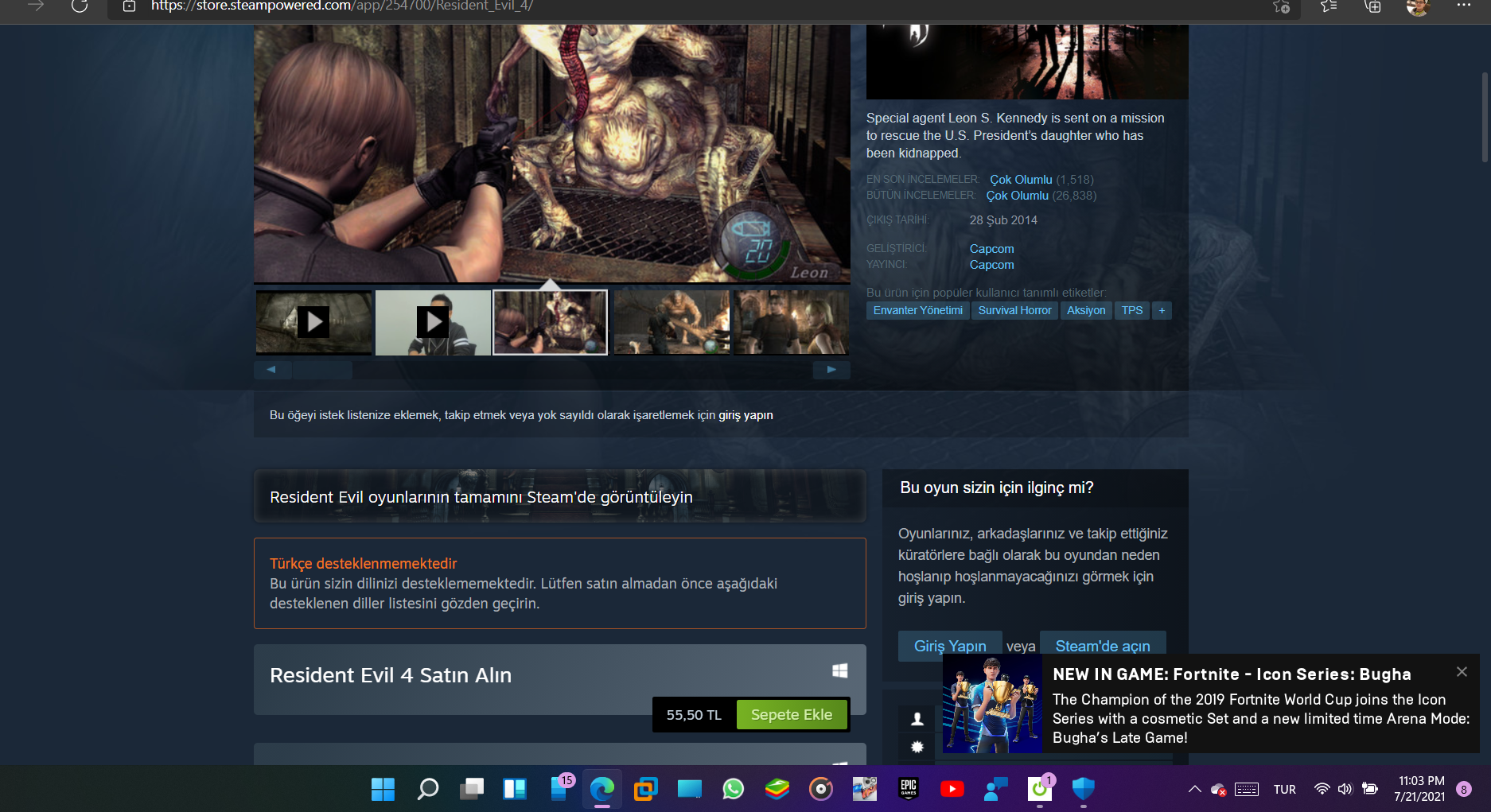Open BlueStacks from the taskbar
This screenshot has width=1491, height=812.
pos(777,789)
